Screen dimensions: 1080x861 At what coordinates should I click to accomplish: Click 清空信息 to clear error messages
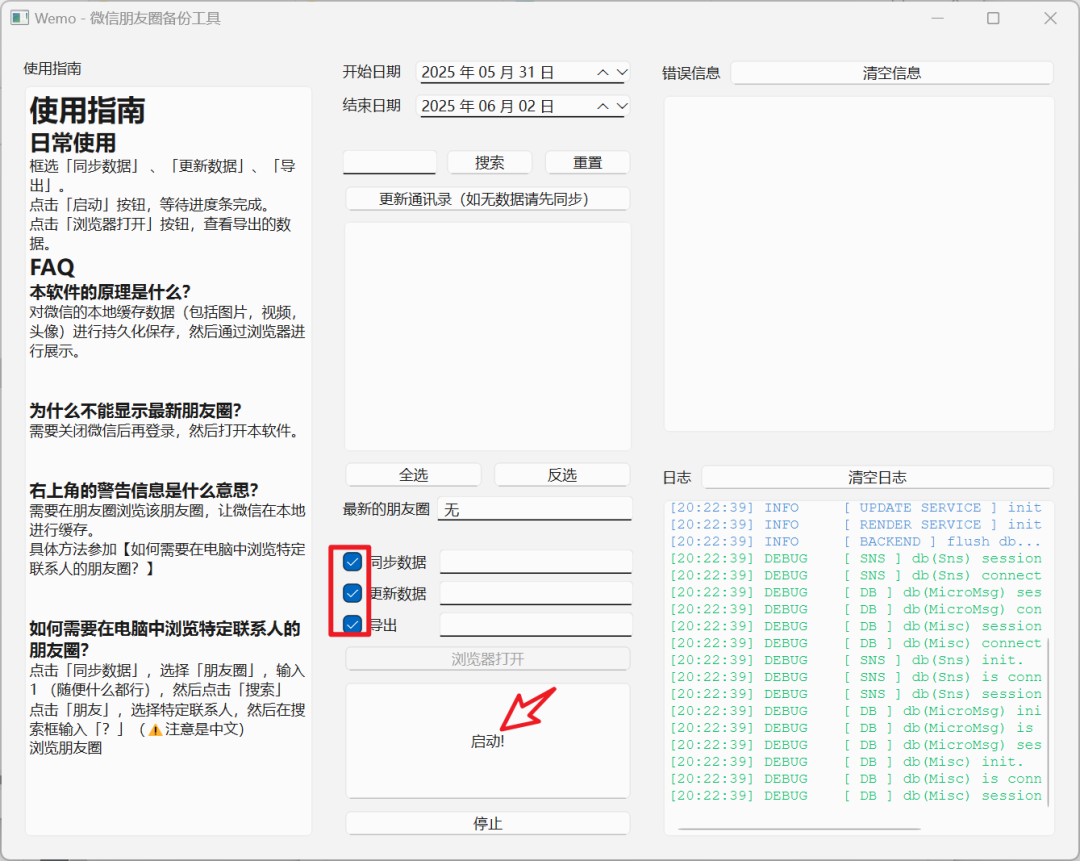point(891,72)
